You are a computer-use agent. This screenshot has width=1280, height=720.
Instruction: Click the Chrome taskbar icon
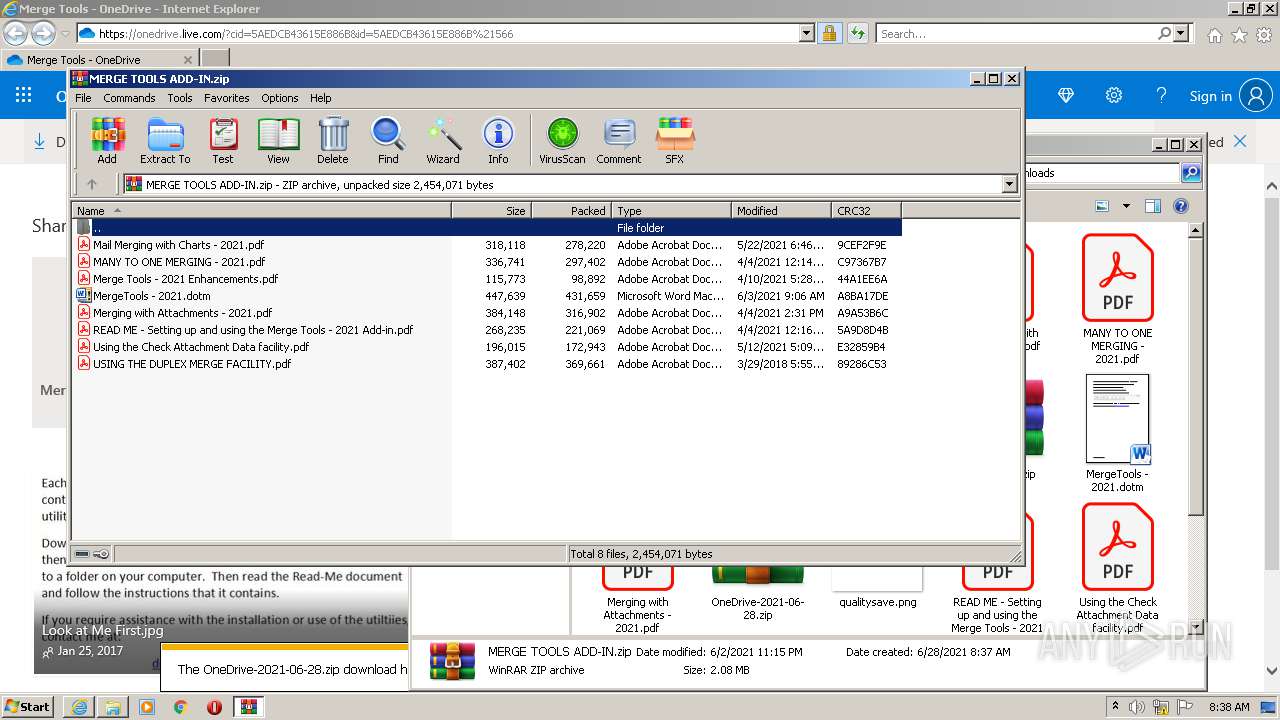pyautogui.click(x=180, y=706)
